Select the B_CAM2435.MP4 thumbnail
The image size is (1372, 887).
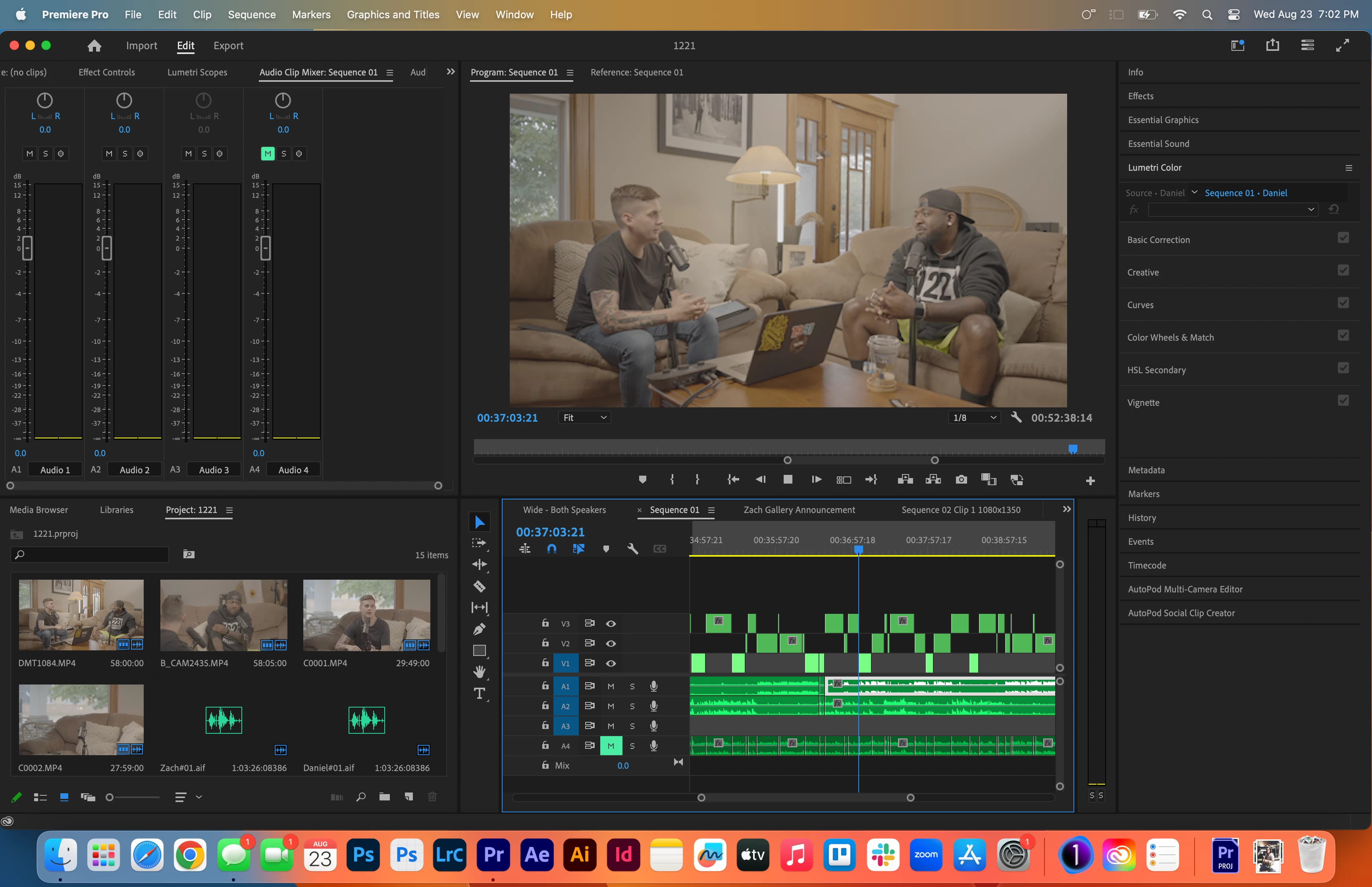click(224, 615)
